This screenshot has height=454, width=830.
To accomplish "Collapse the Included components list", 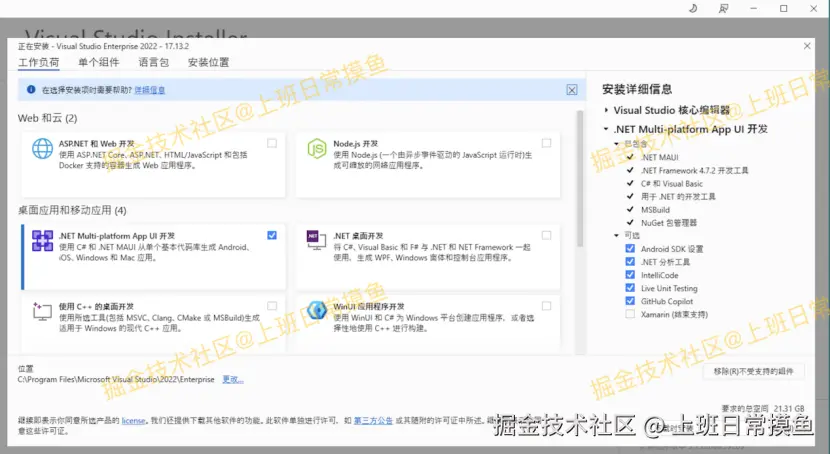I will 616,144.
